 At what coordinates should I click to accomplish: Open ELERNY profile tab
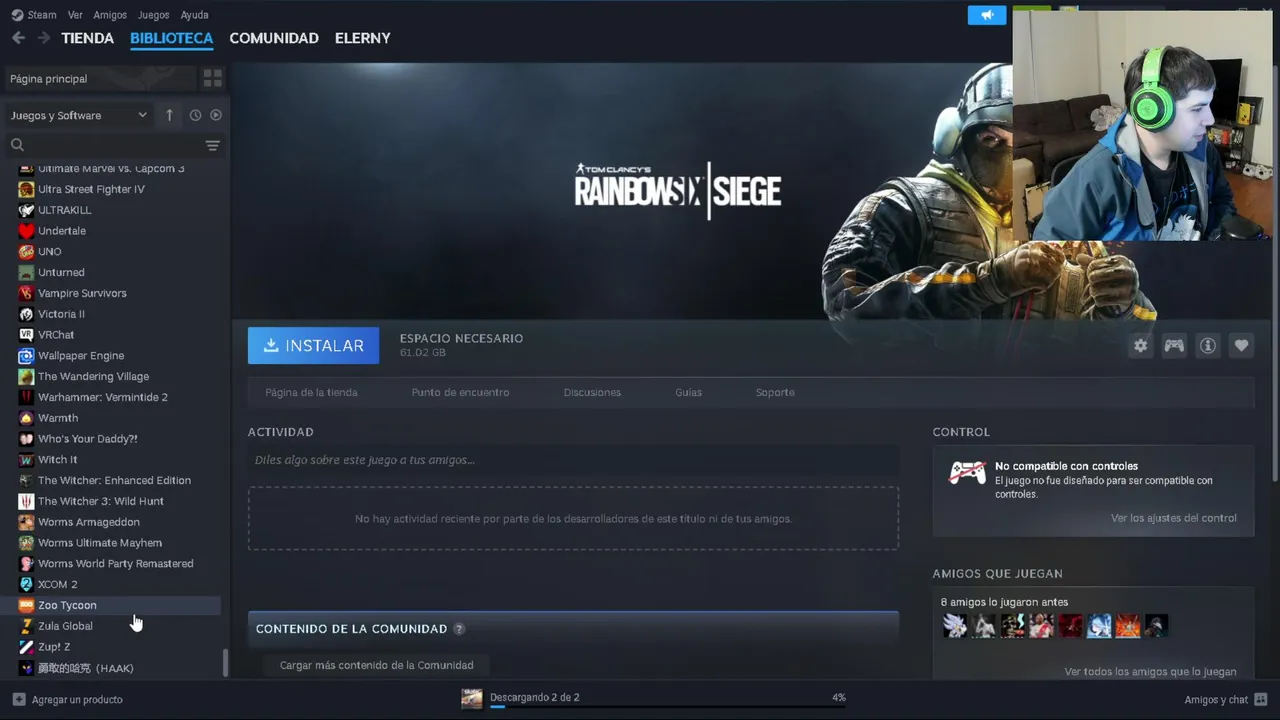(x=363, y=38)
